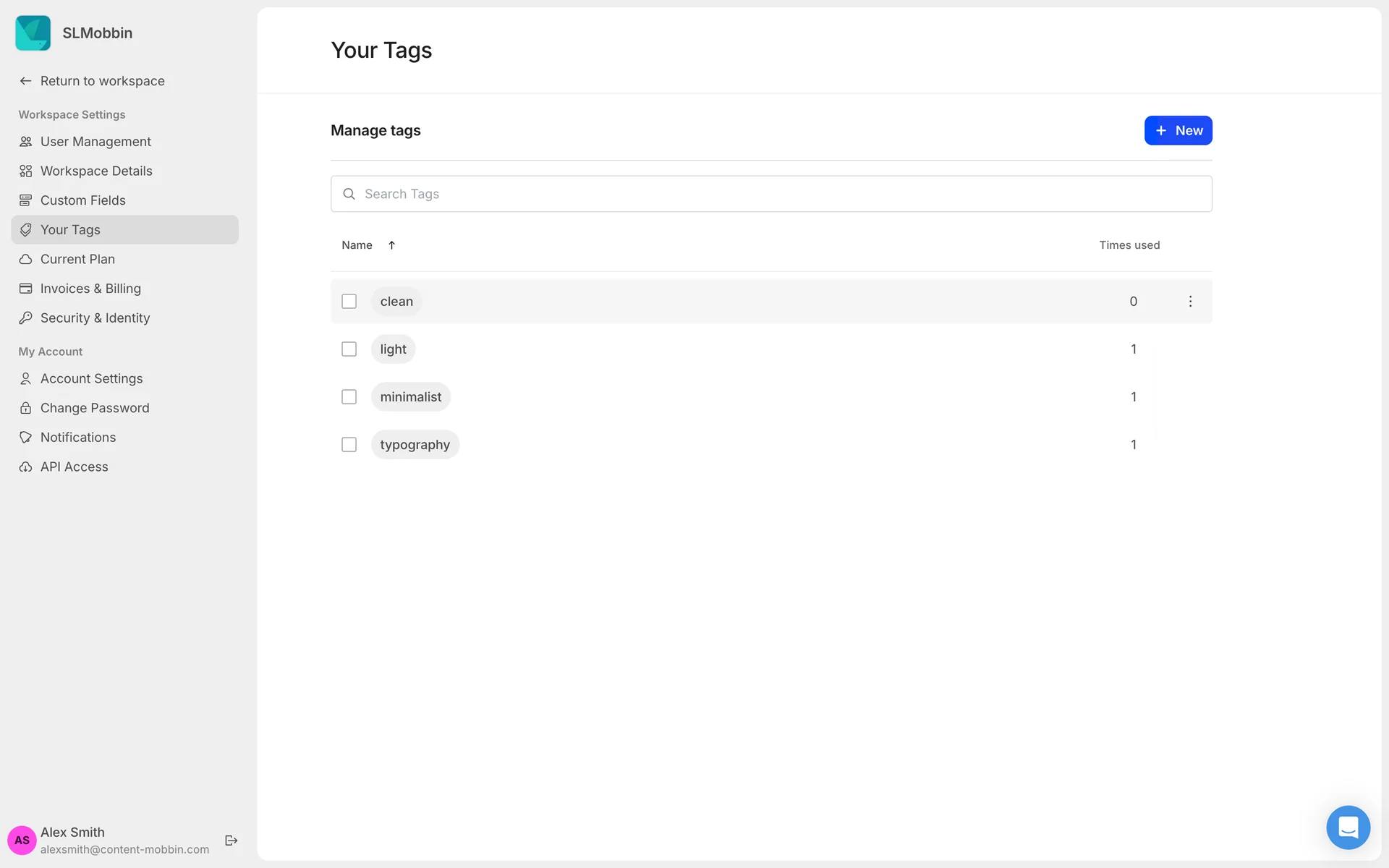The width and height of the screenshot is (1389, 868).
Task: Sort by Times used column header
Action: (1129, 245)
